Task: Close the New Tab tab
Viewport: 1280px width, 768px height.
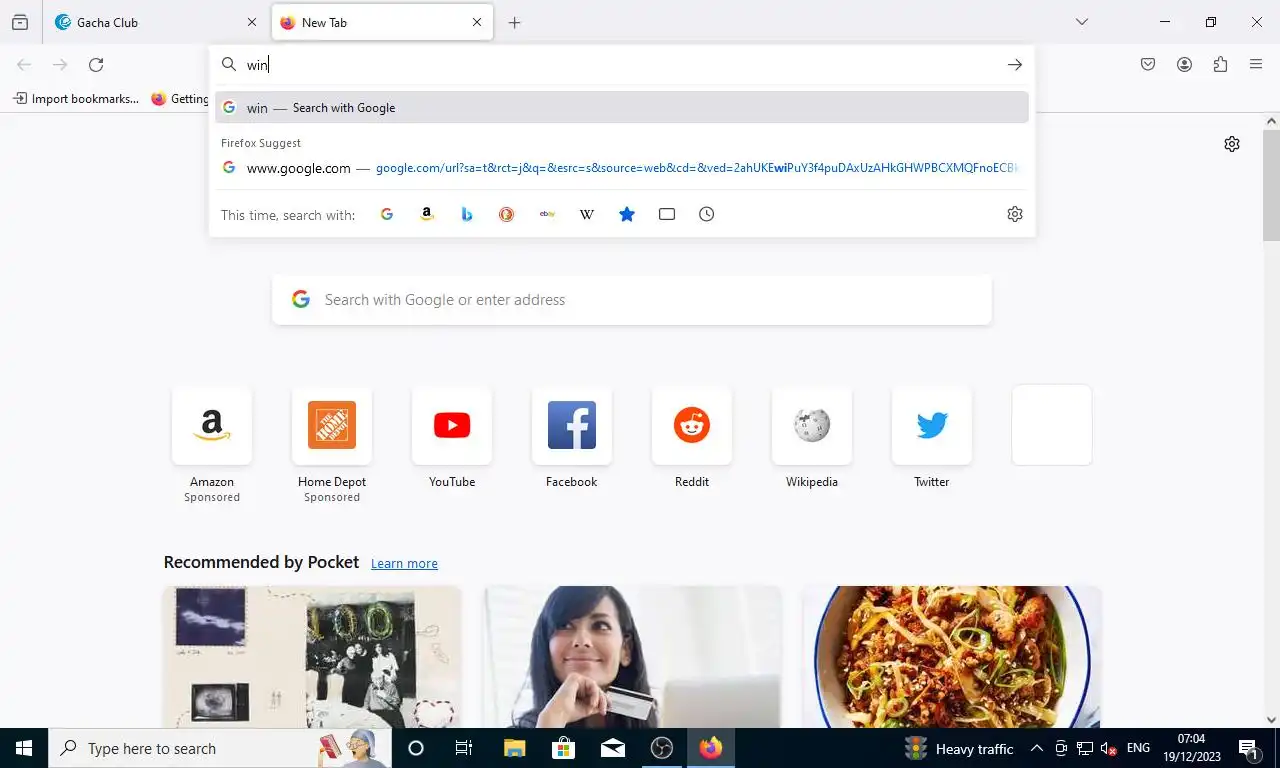Action: pyautogui.click(x=477, y=22)
